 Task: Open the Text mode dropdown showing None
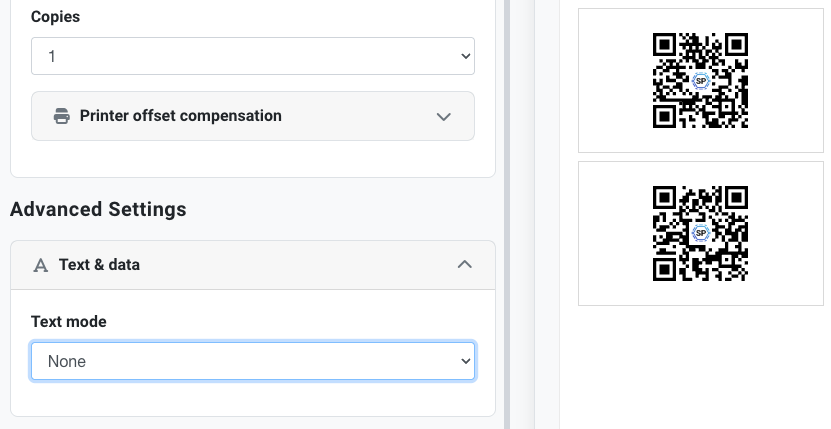click(x=253, y=361)
